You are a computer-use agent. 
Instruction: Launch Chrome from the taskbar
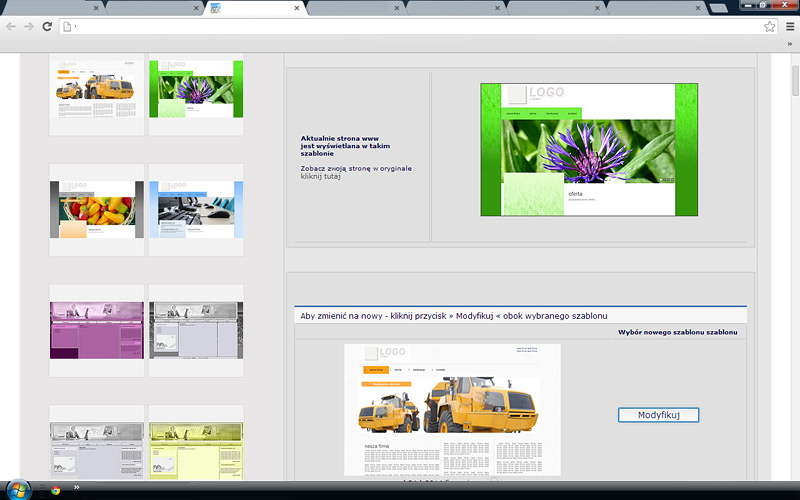click(x=55, y=490)
